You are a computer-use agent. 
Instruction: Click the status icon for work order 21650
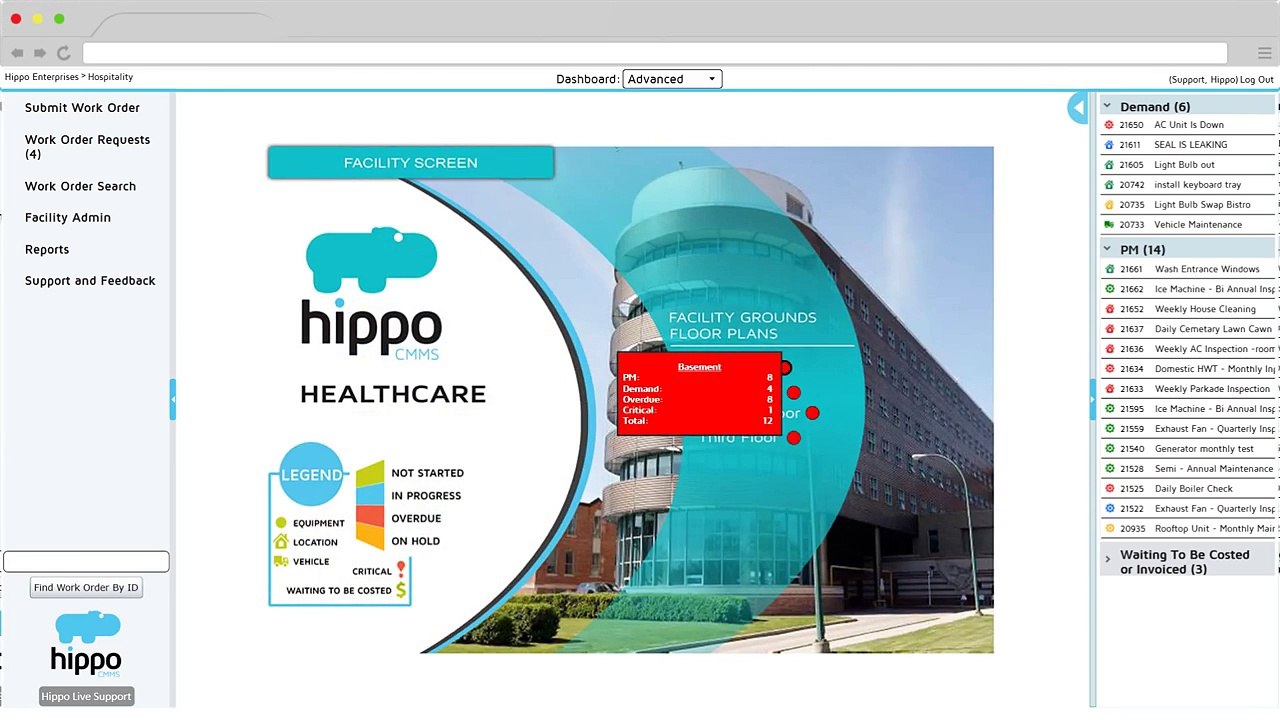pos(1109,125)
